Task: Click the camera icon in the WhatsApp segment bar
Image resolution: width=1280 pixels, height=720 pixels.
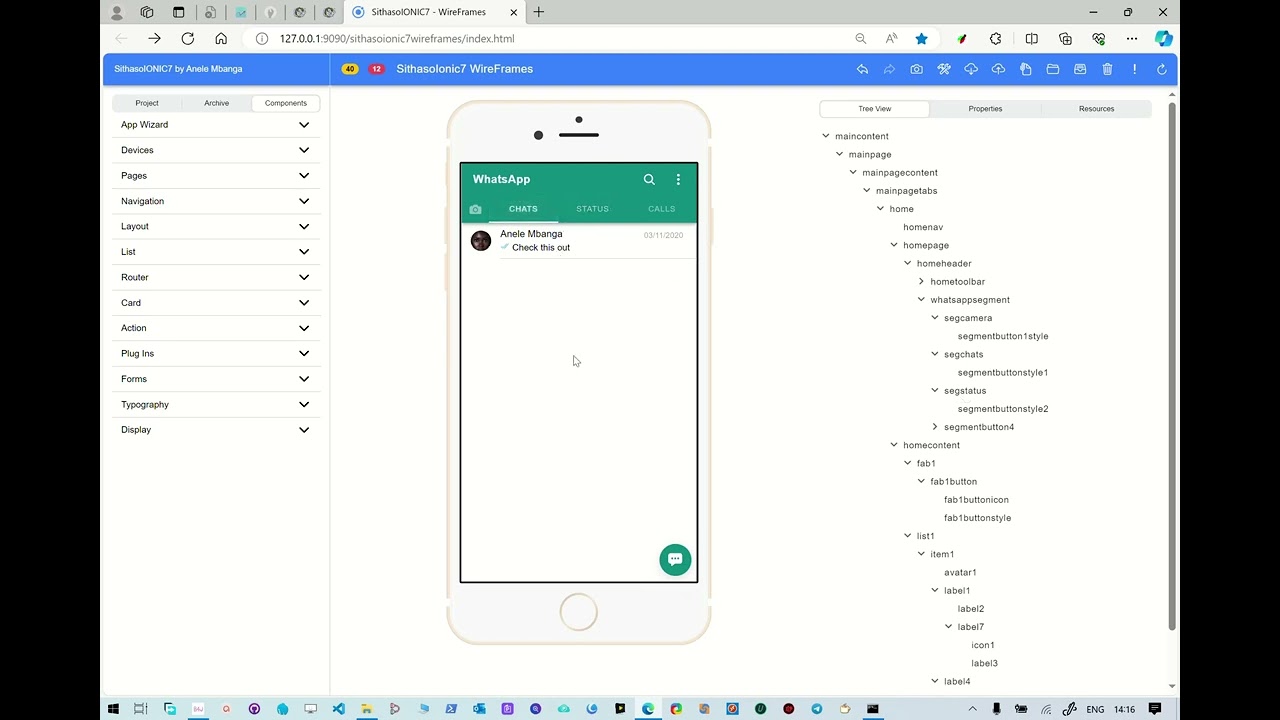Action: click(475, 209)
